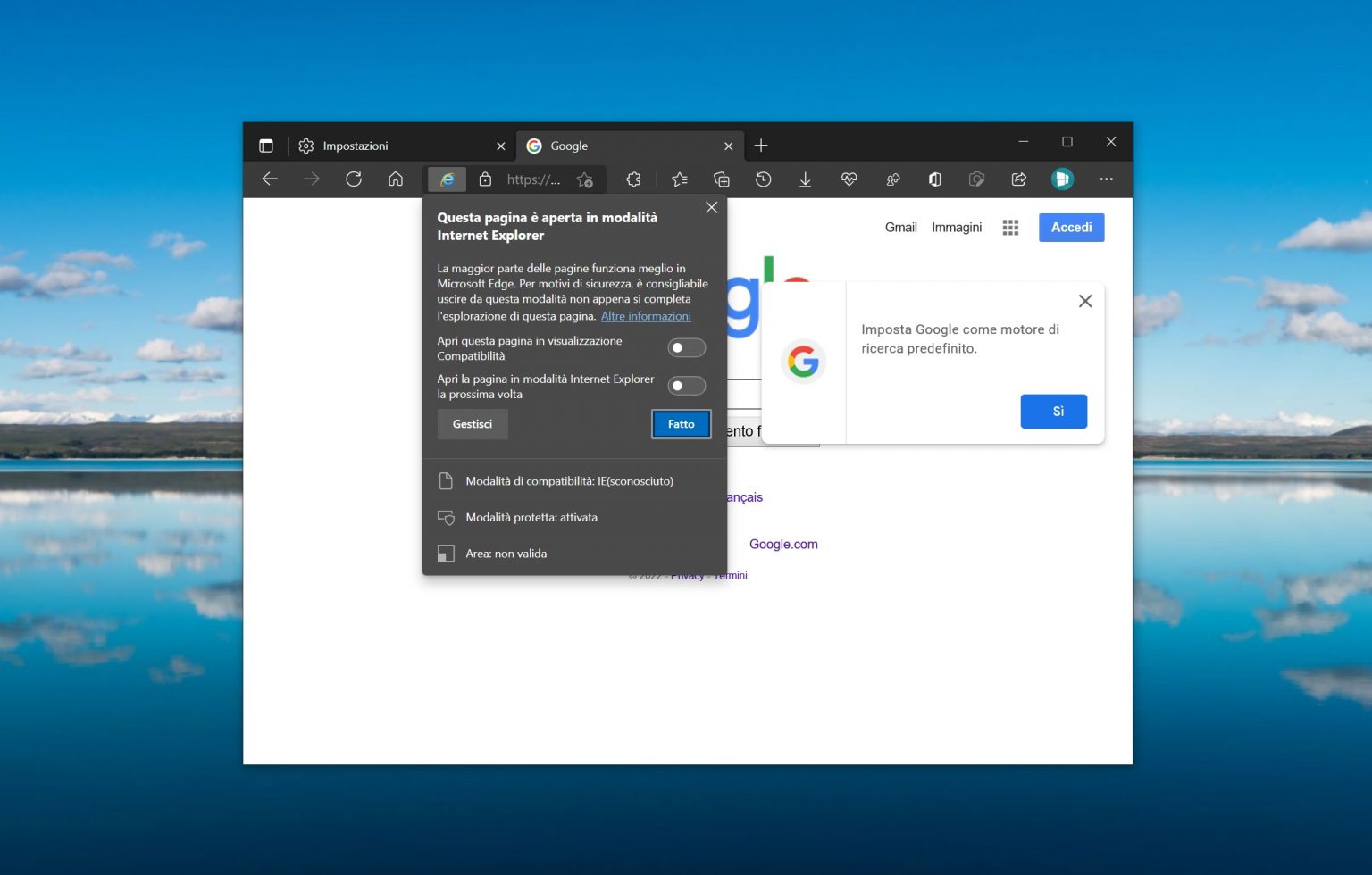Screen dimensions: 1372x875
Task: Click Sì to set Google as default
Action: (x=1054, y=411)
